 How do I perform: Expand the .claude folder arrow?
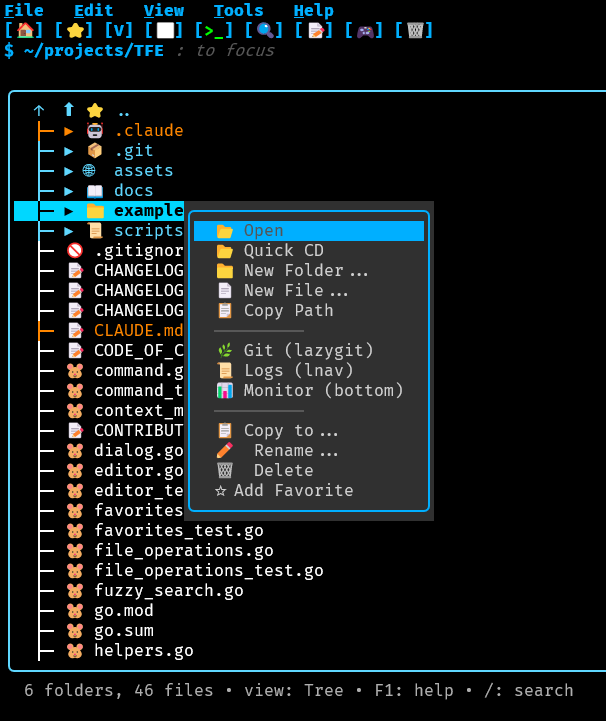(69, 131)
